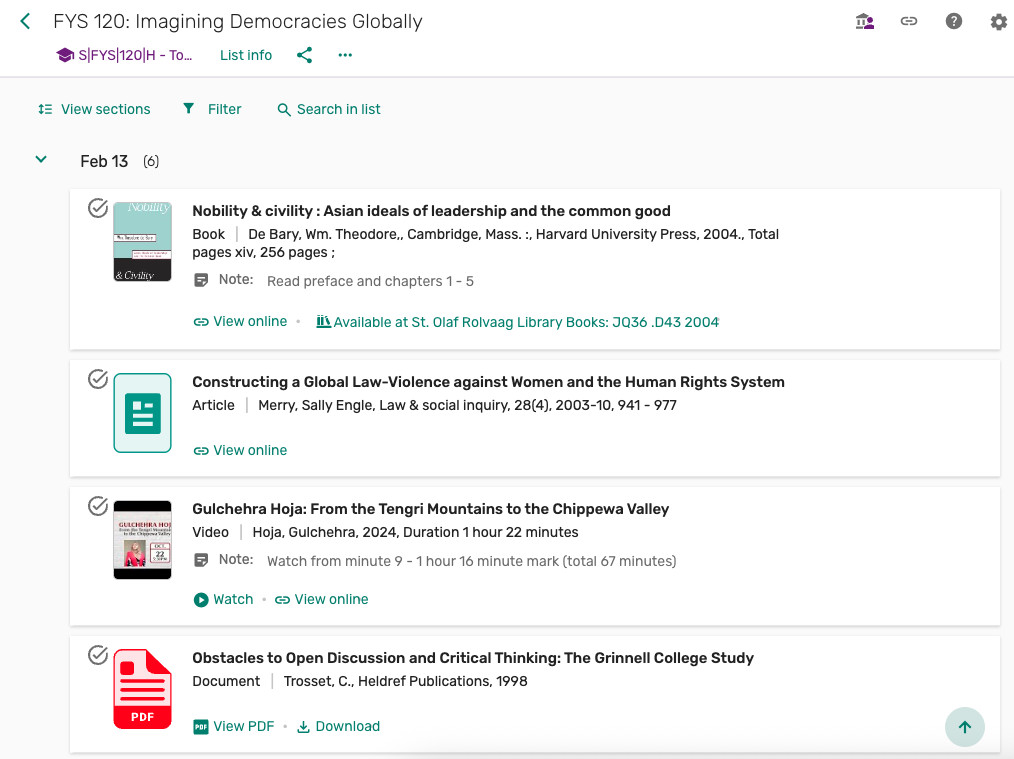Click Search in list
Viewport: 1014px width, 759px height.
tap(329, 109)
